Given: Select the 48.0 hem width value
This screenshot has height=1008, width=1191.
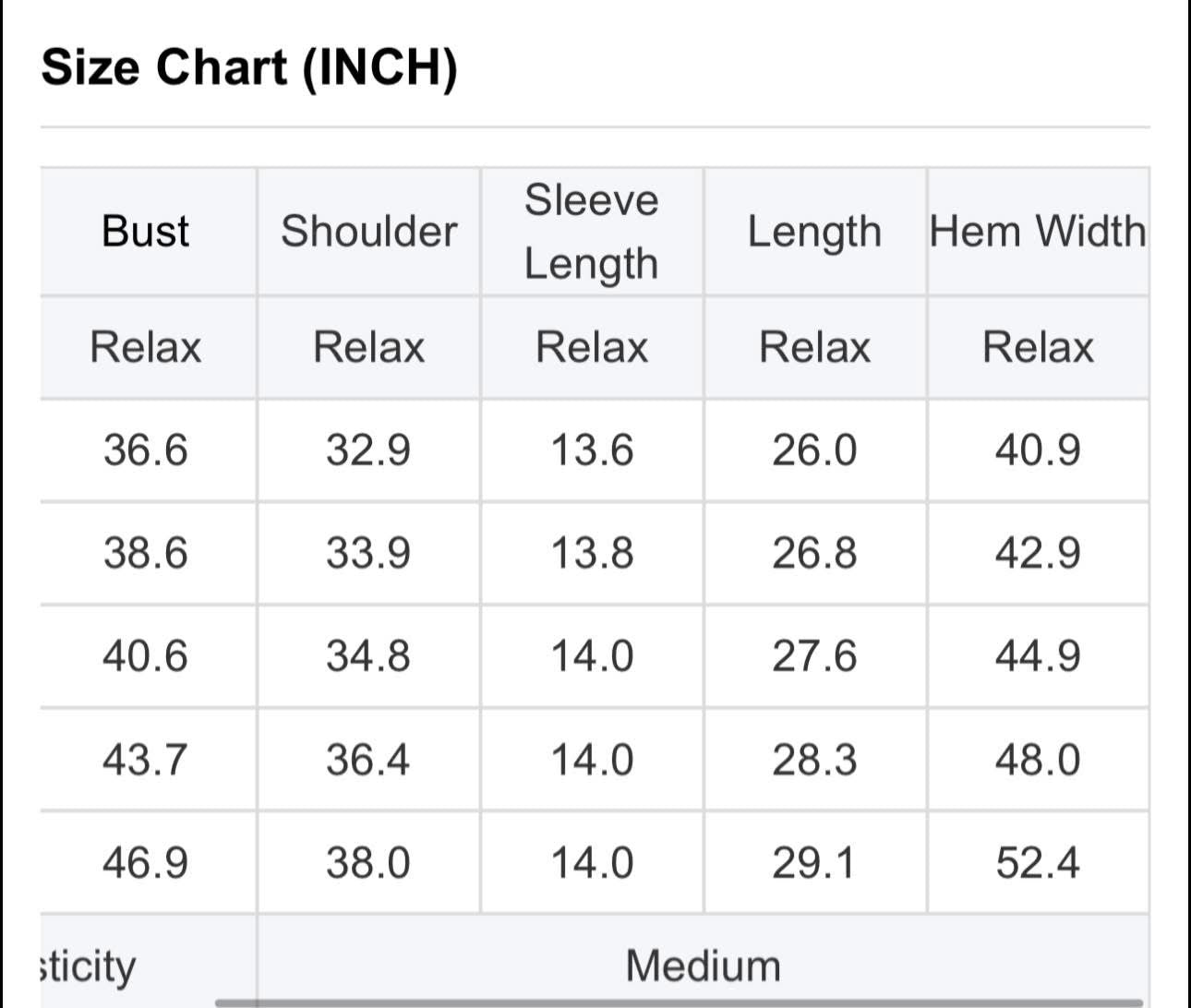Looking at the screenshot, I should click(x=1038, y=760).
